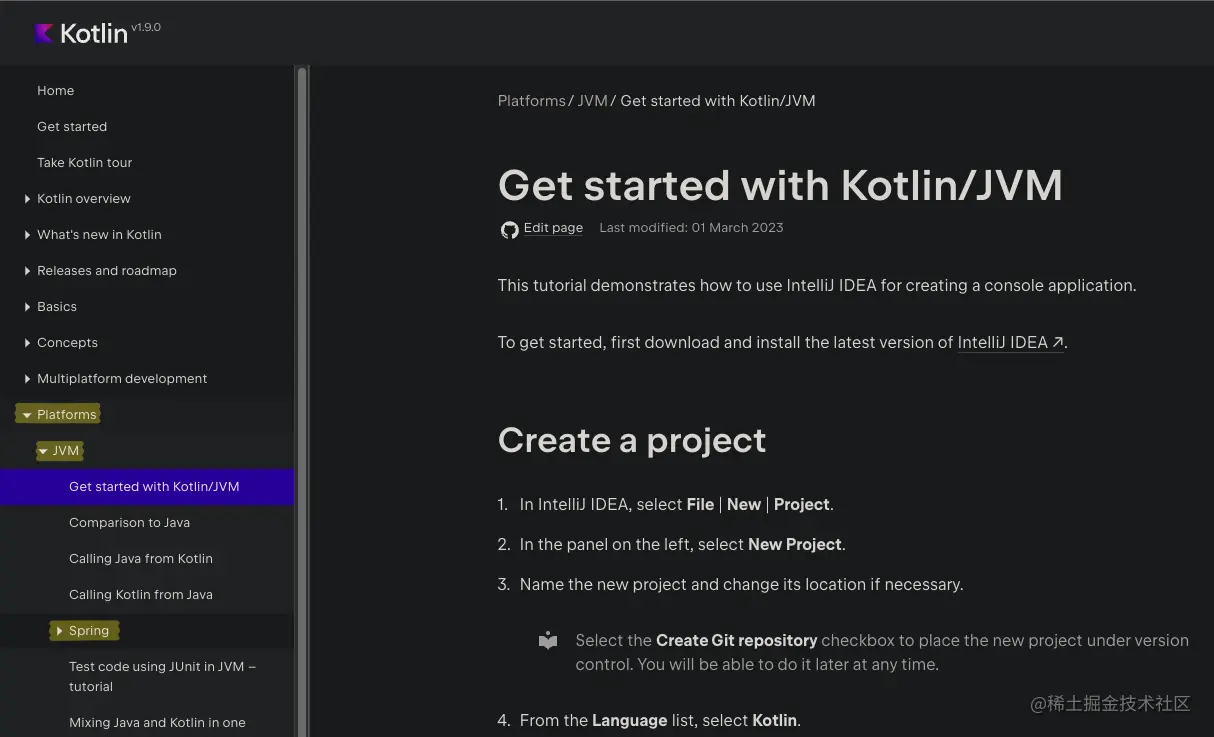
Task: Collapse the Platforms tree section
Action: [x=27, y=415]
